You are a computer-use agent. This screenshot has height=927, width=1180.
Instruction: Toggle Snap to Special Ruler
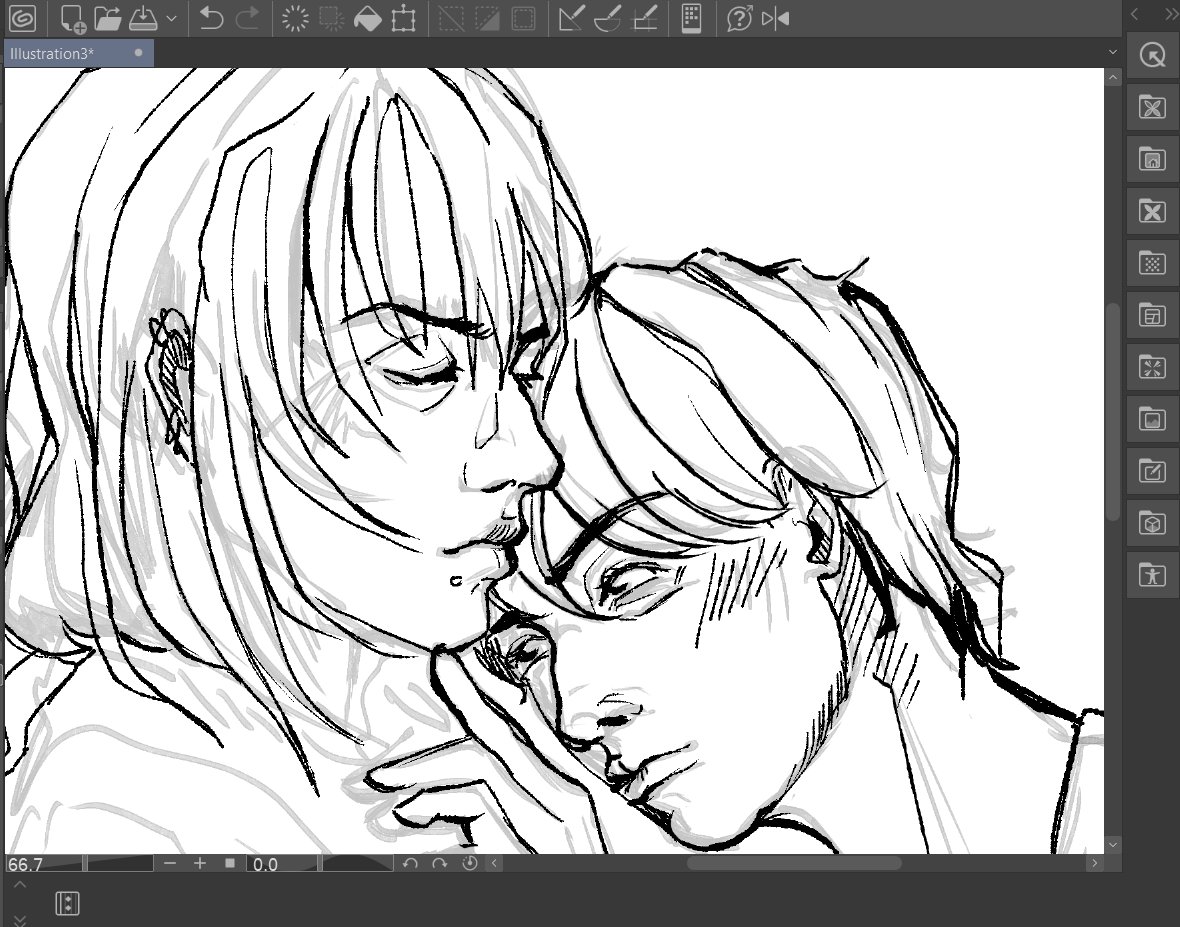coord(607,18)
